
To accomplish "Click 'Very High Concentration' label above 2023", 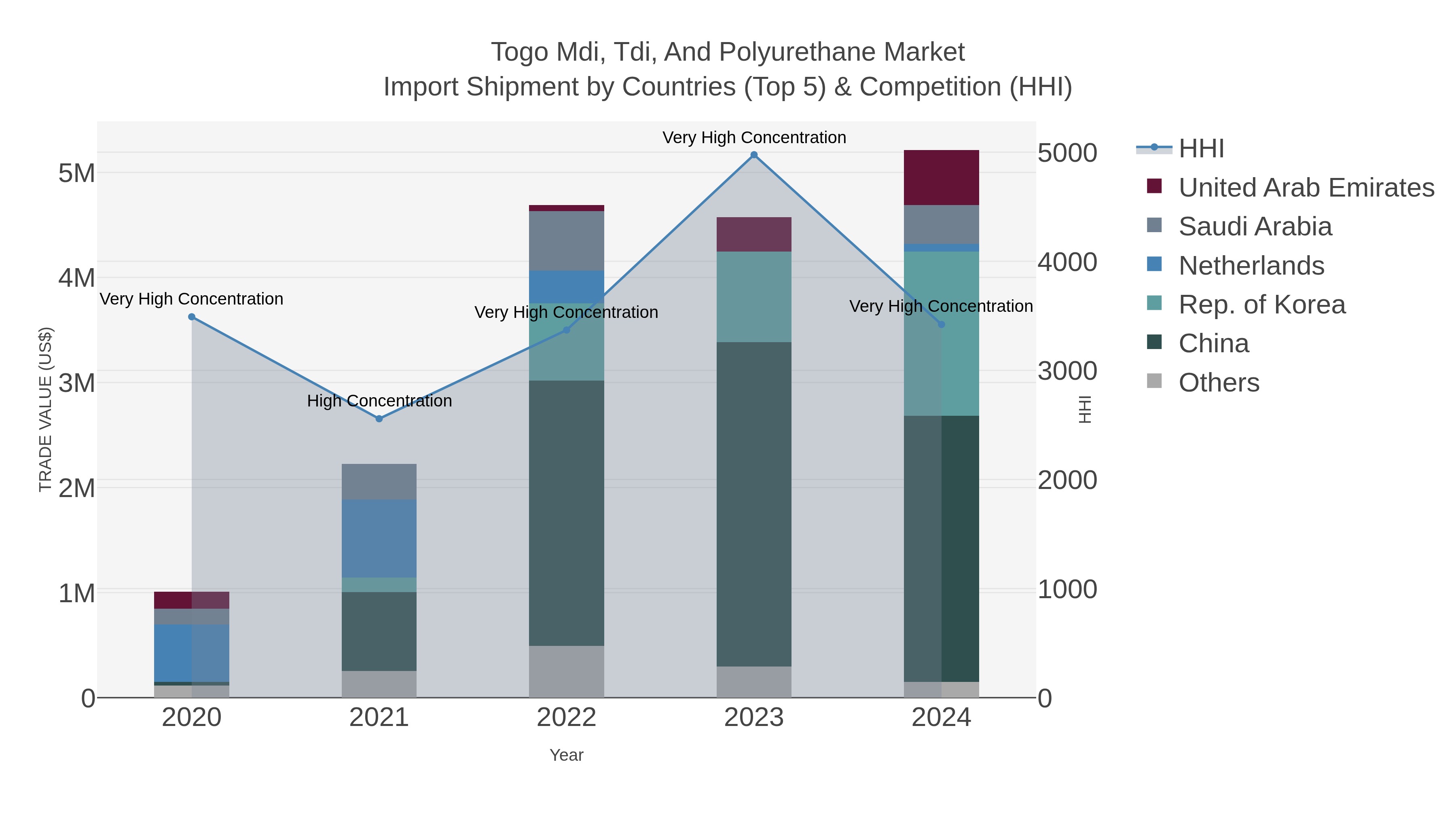I will [x=754, y=138].
